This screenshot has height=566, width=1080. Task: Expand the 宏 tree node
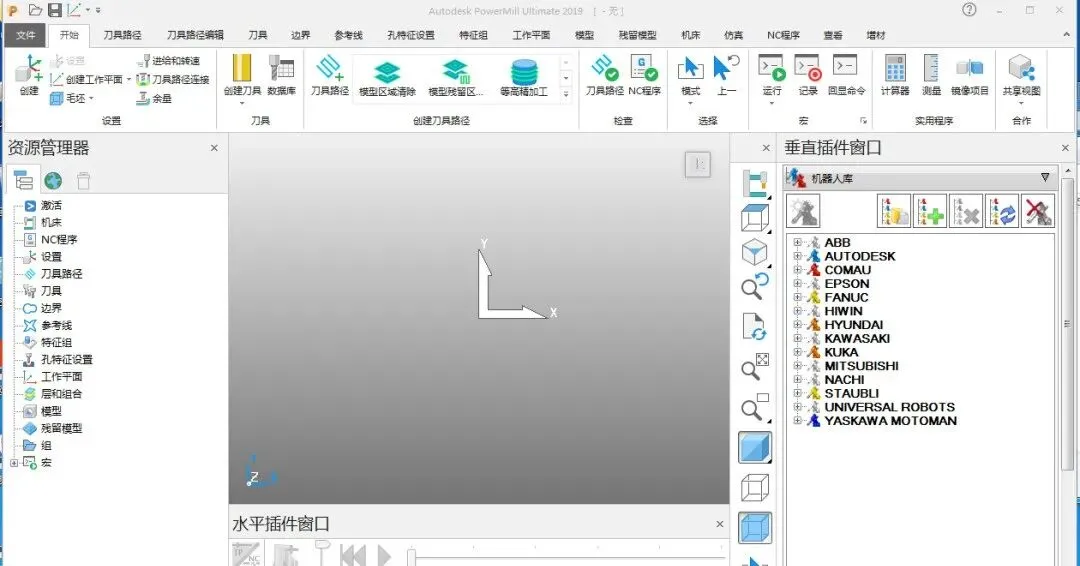point(14,463)
